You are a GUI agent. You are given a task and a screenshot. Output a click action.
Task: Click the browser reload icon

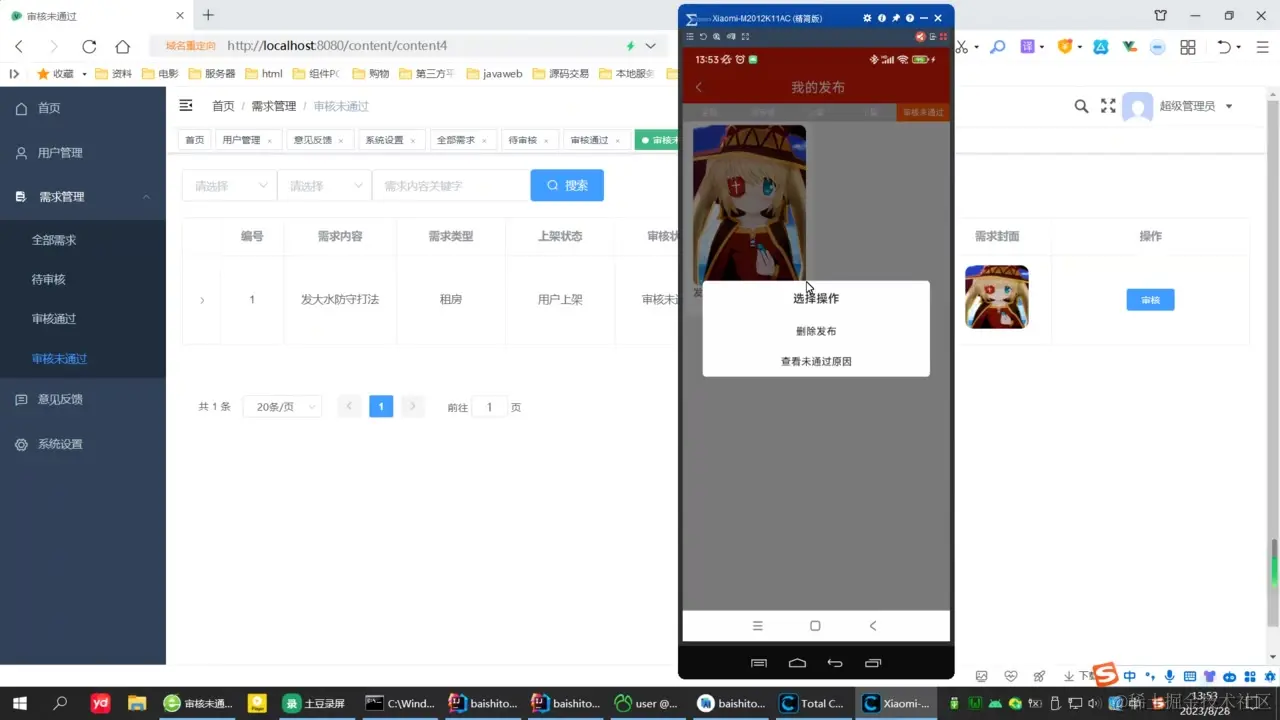tap(89, 46)
